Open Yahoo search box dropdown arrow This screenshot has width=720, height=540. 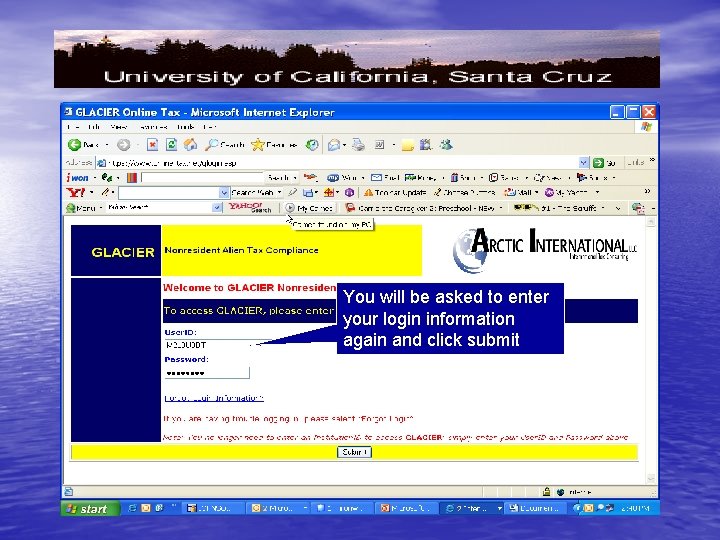(x=224, y=192)
